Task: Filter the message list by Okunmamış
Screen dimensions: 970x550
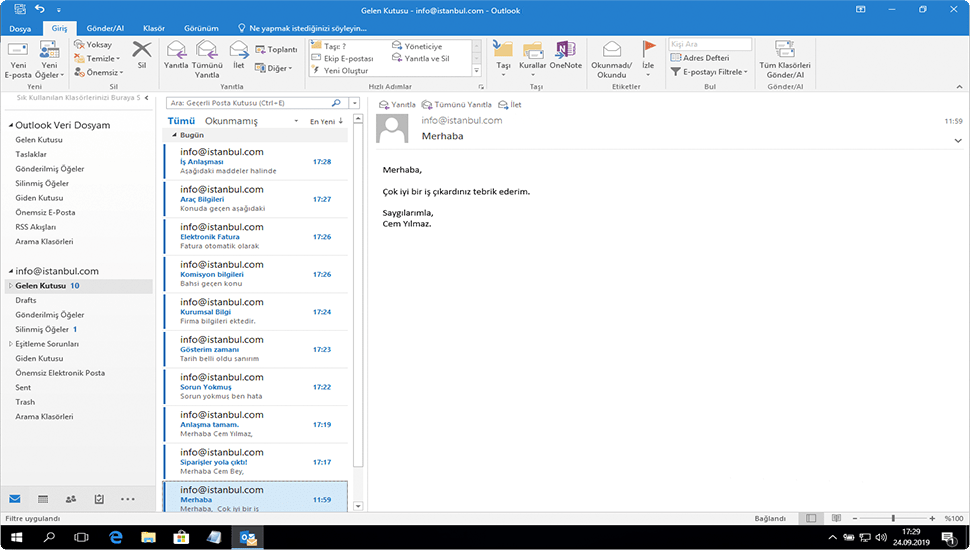Action: click(231, 121)
